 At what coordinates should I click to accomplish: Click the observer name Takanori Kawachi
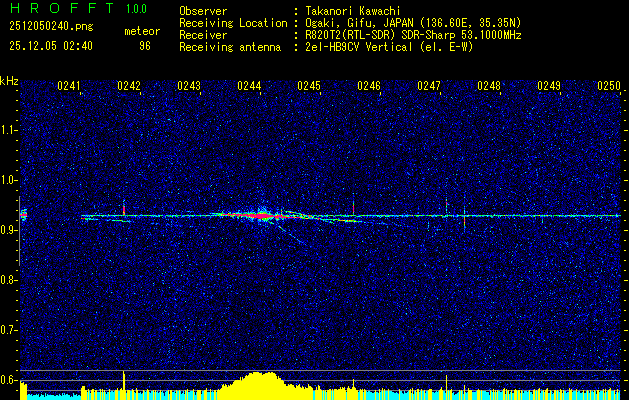pyautogui.click(x=353, y=12)
